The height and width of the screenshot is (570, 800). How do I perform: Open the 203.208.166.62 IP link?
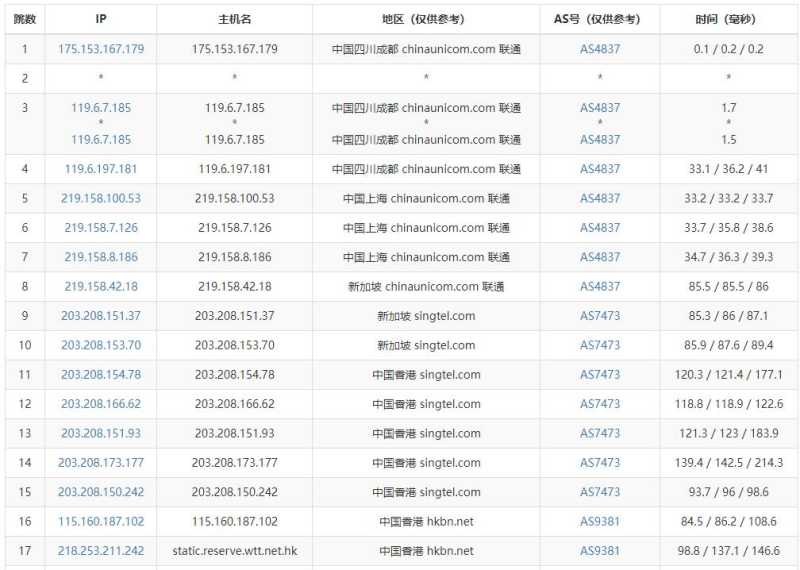point(101,404)
